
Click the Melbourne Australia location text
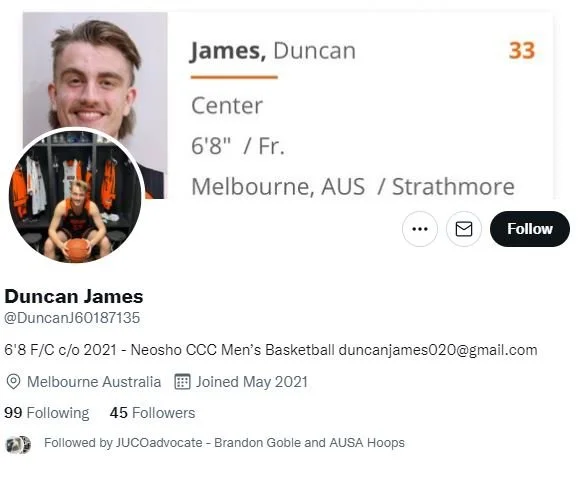(94, 382)
